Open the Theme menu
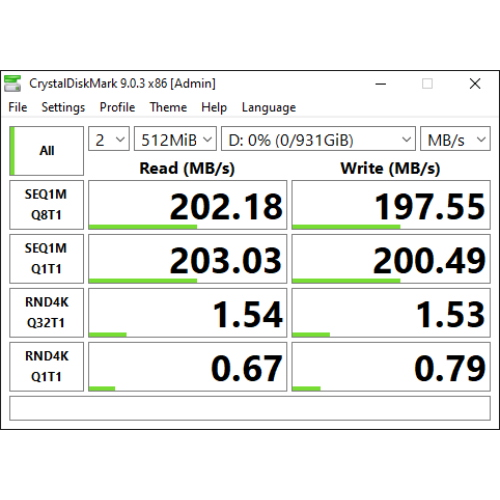 click(x=168, y=107)
